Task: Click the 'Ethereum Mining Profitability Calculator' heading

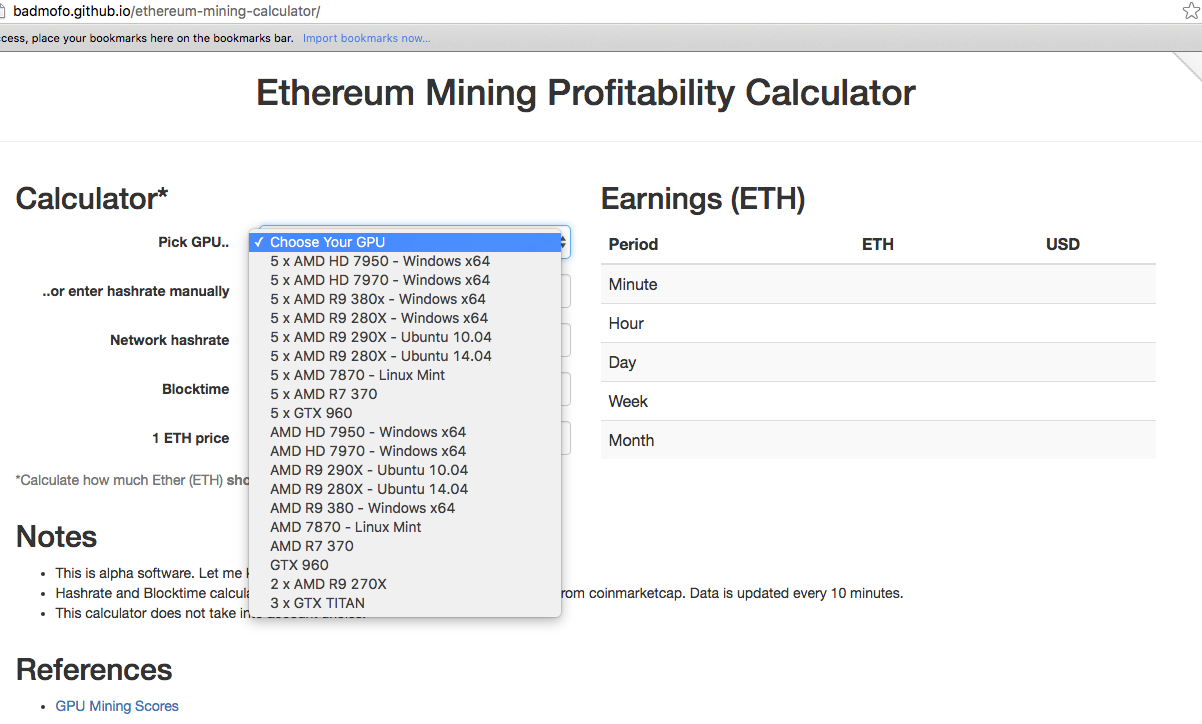Action: tap(586, 93)
